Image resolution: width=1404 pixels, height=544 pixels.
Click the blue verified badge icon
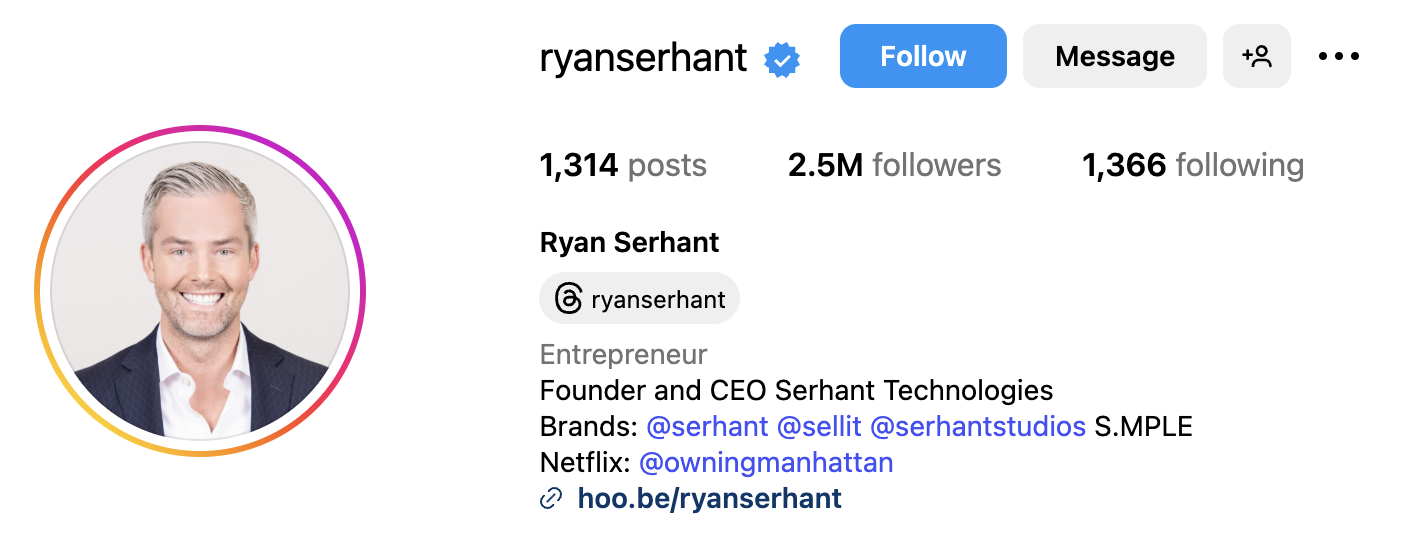(782, 60)
